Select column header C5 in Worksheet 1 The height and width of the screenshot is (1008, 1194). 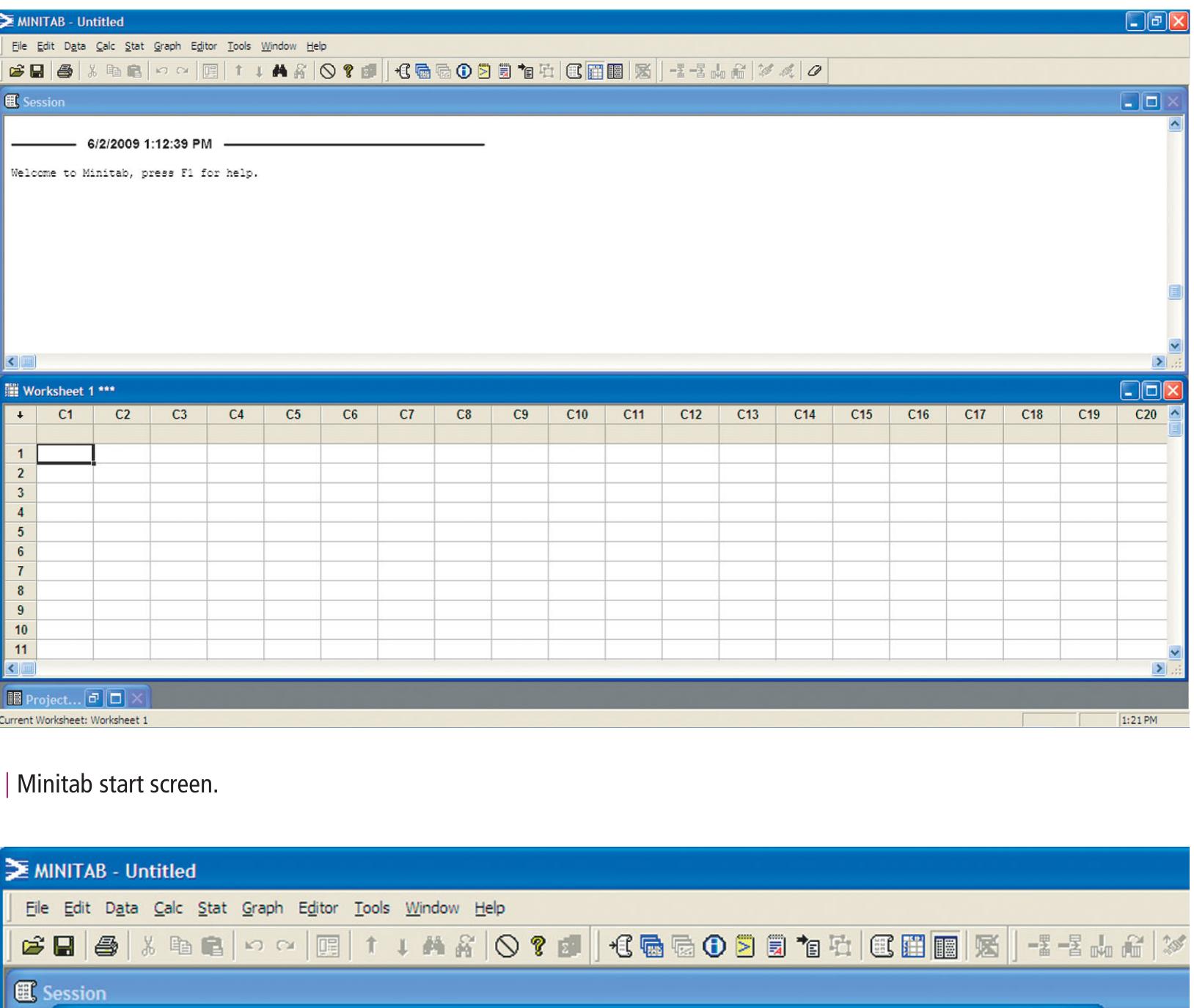(x=293, y=415)
